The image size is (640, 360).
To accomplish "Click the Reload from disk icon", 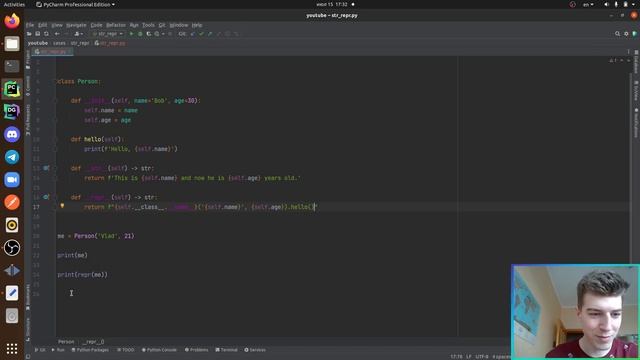I will (46, 34).
